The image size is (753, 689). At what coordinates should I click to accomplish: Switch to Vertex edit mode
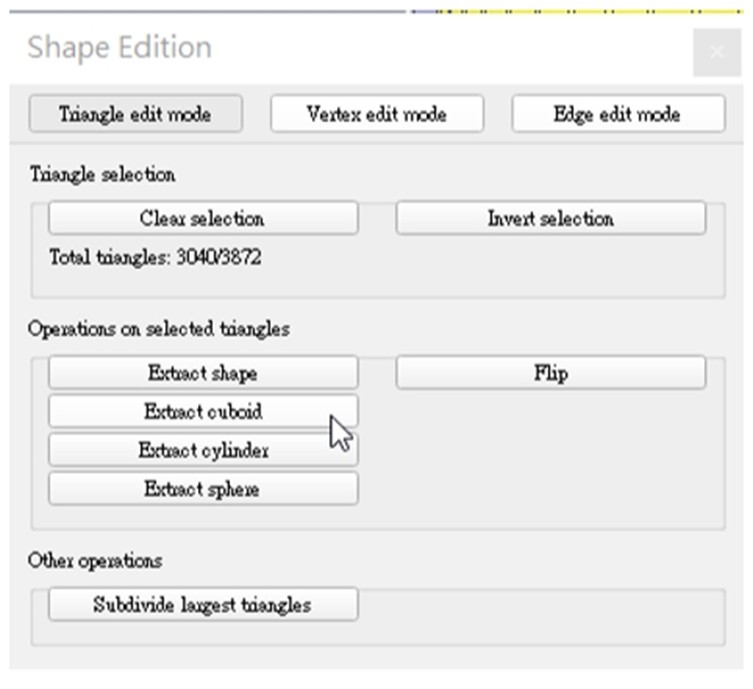pos(376,114)
